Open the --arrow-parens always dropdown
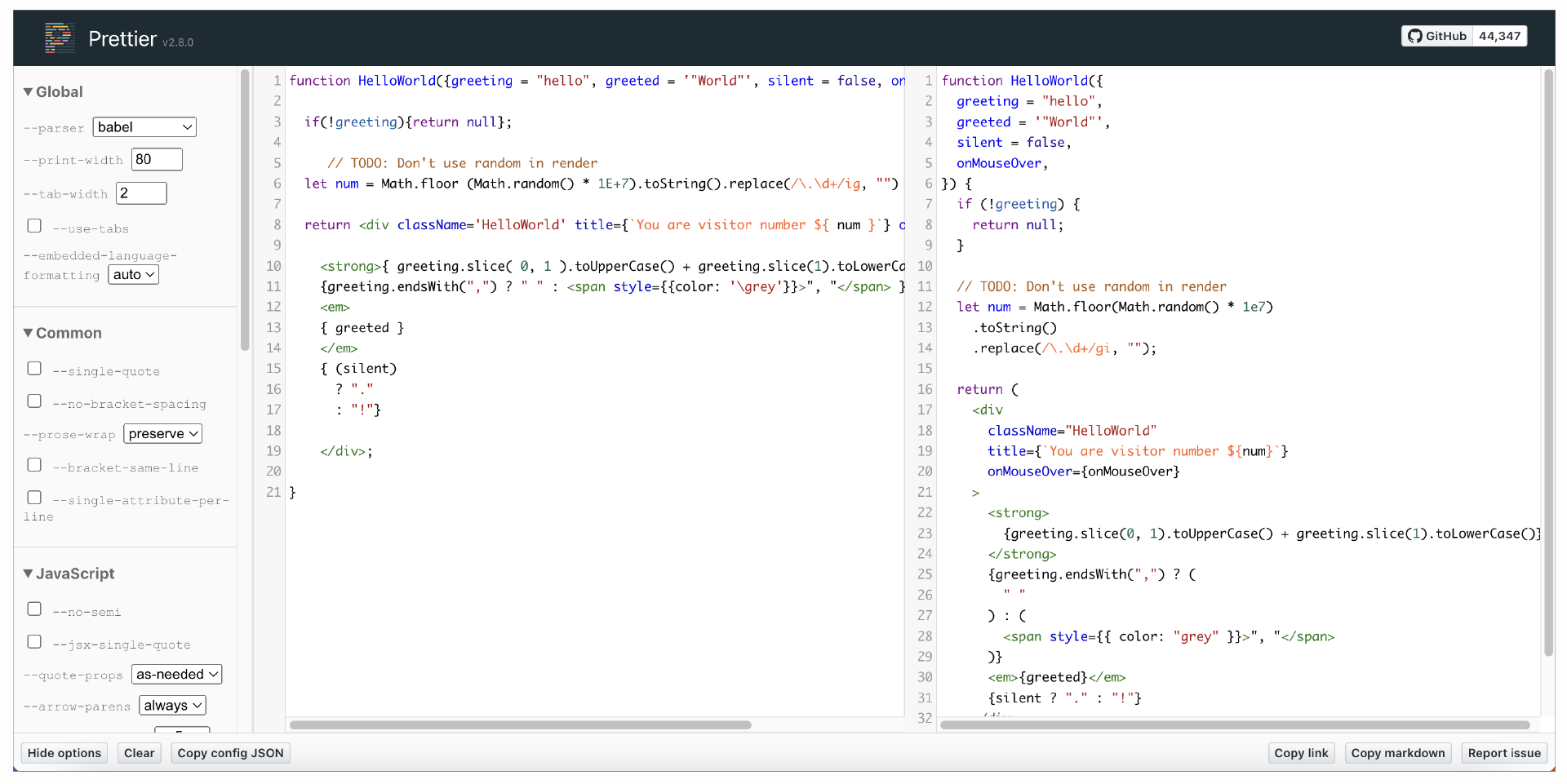 click(172, 706)
